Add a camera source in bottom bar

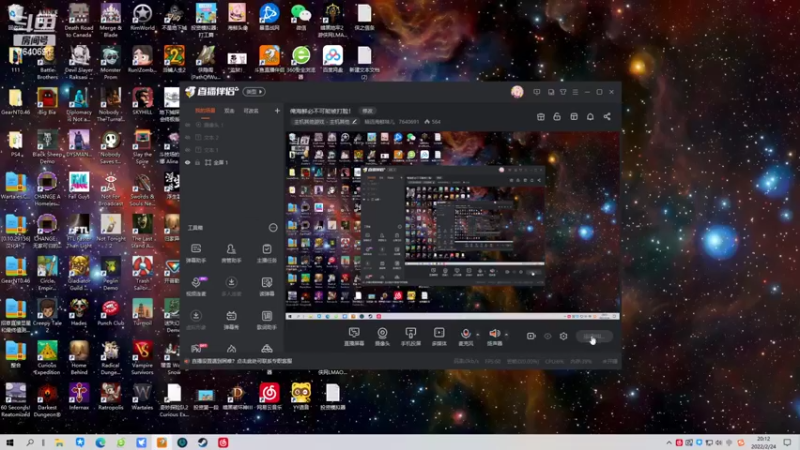tap(382, 337)
